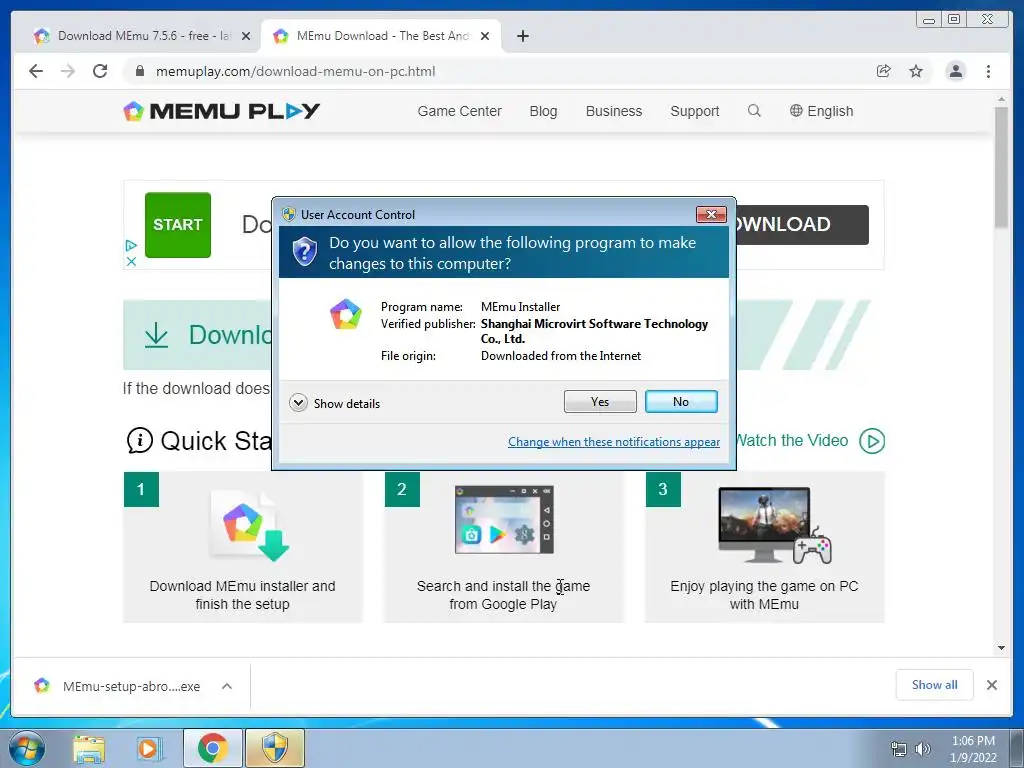Click the Chrome forward arrow
1024x768 pixels.
click(x=68, y=71)
